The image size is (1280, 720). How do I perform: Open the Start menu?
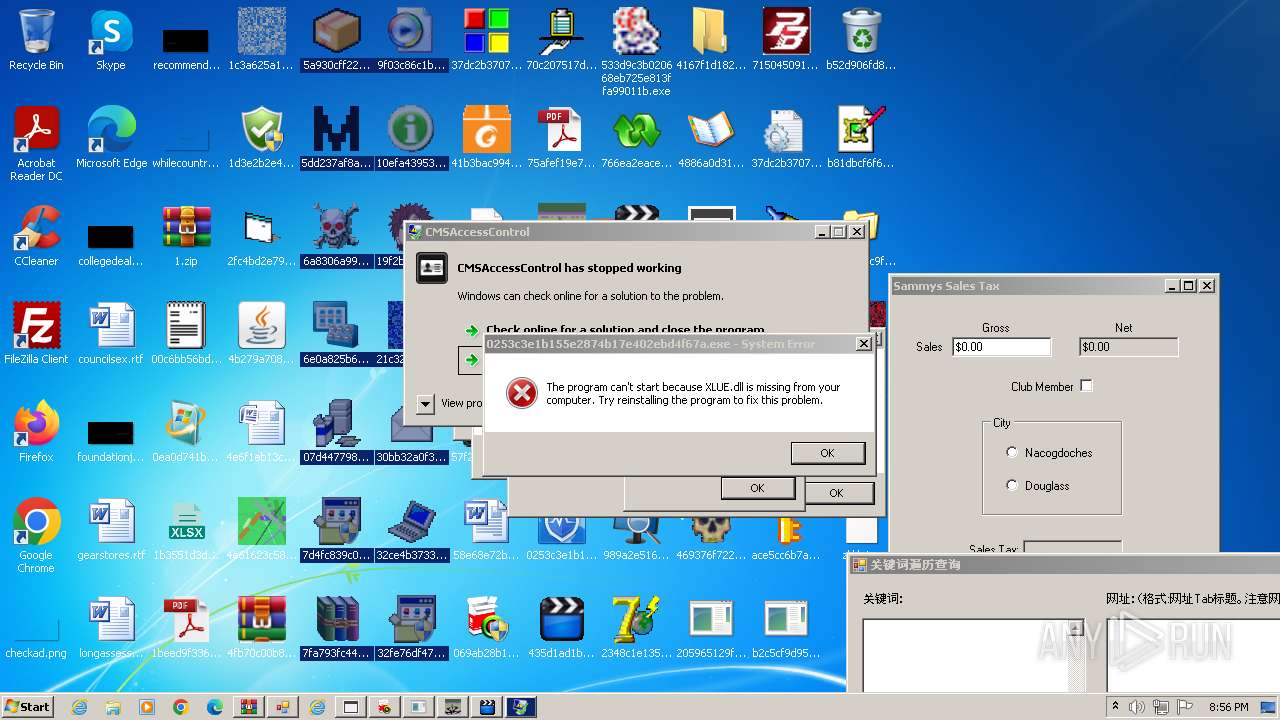(27, 707)
